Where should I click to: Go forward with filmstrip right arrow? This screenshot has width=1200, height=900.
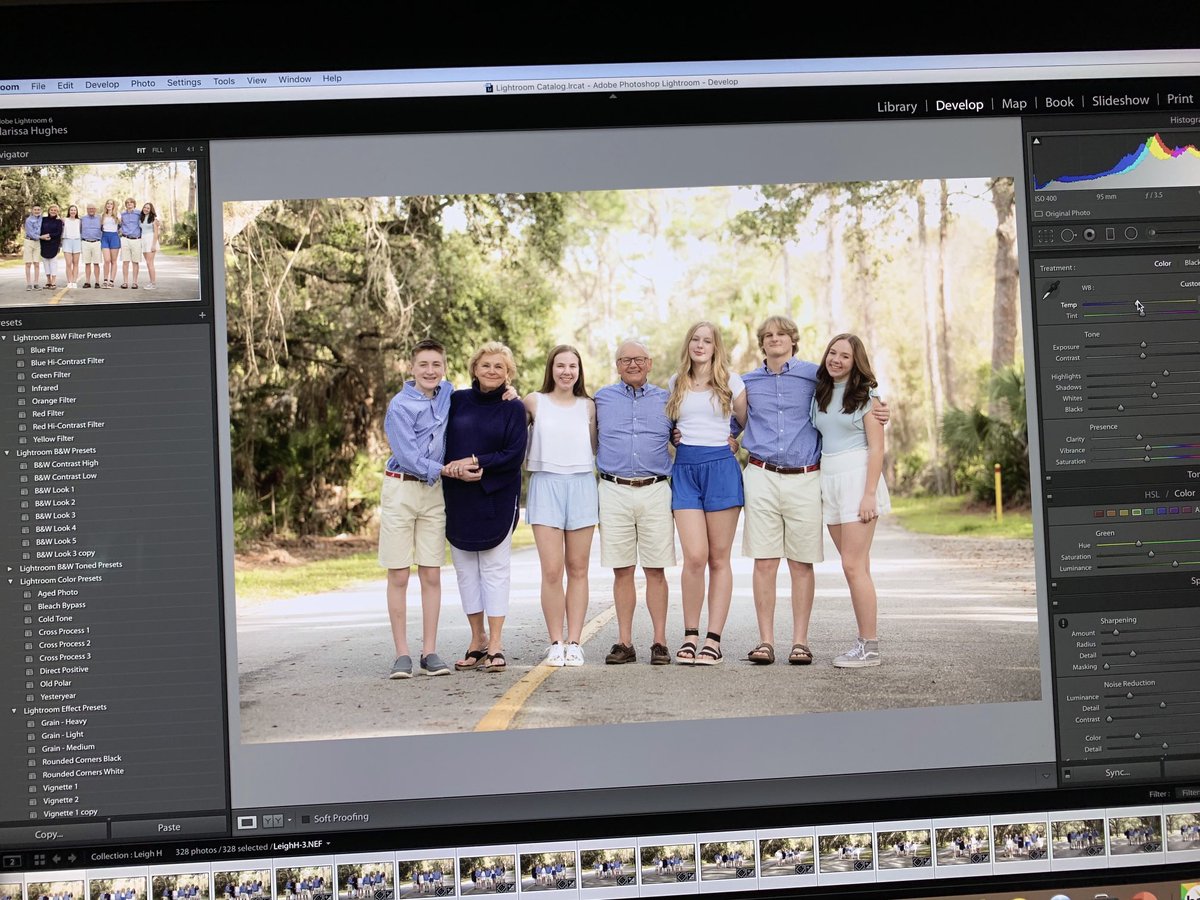click(x=71, y=857)
